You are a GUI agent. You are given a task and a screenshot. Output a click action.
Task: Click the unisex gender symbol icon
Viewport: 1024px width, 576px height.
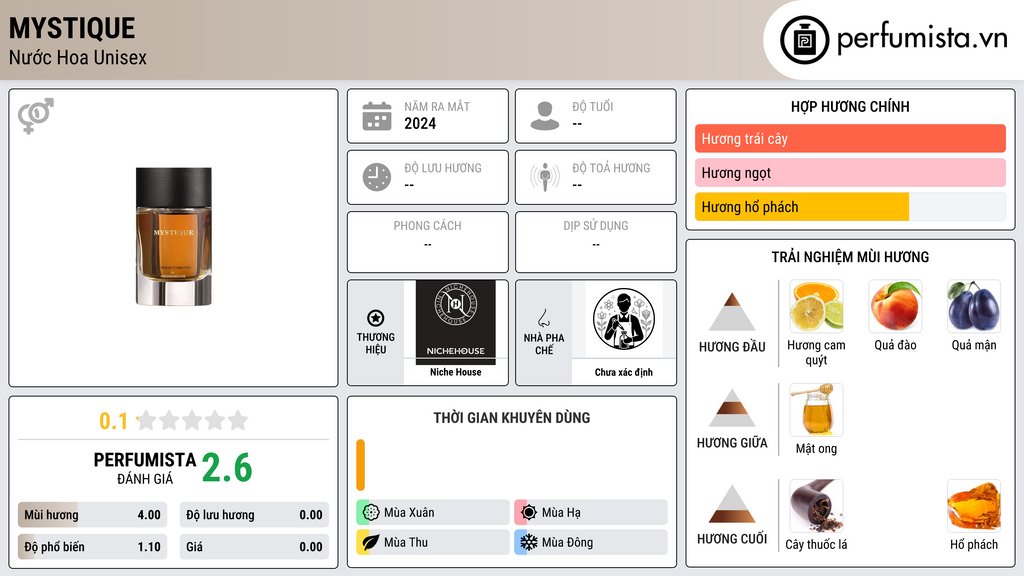[35, 116]
